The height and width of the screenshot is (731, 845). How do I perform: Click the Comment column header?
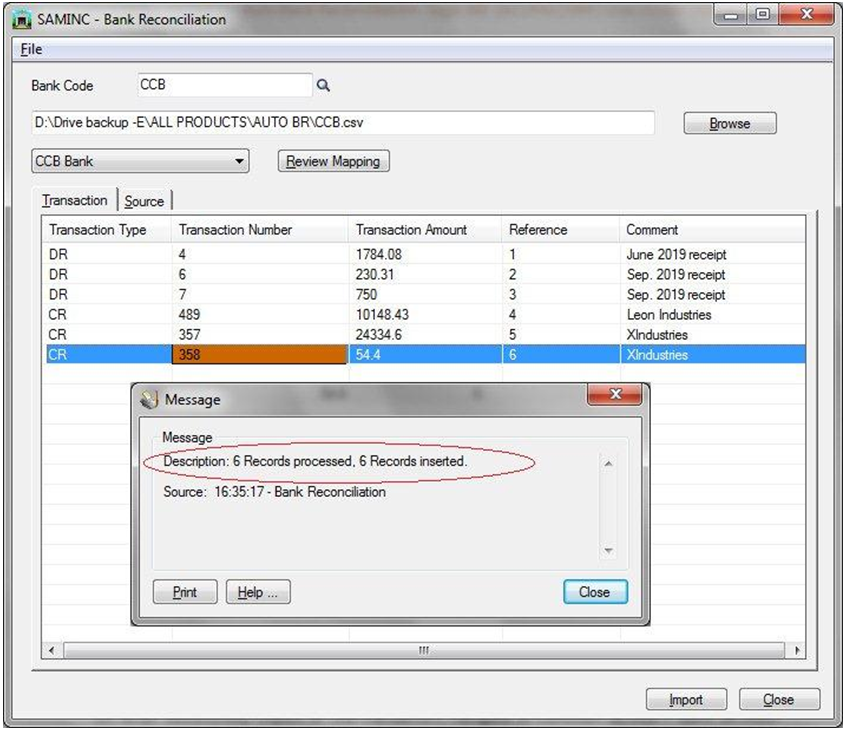point(712,230)
